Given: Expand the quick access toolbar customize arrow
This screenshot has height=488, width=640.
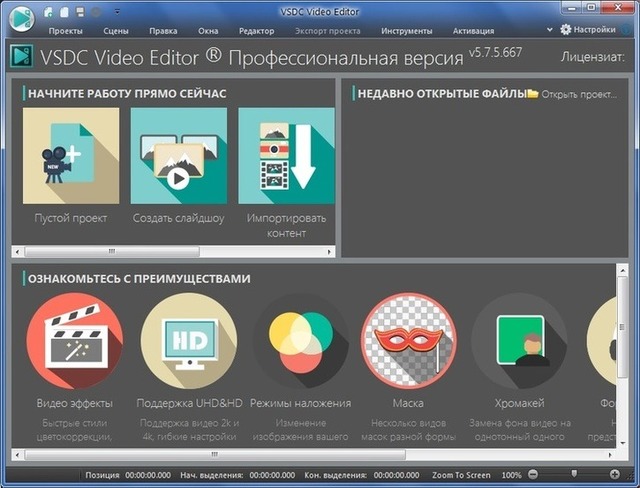Looking at the screenshot, I should pyautogui.click(x=117, y=12).
